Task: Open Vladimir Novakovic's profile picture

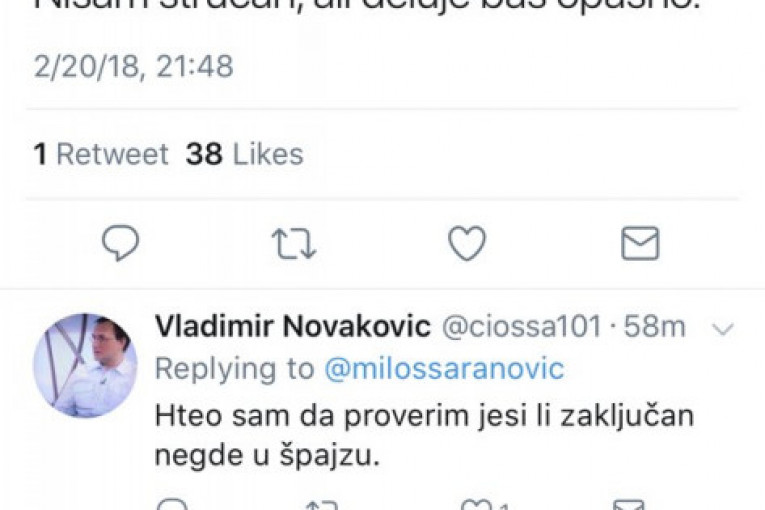Action: tap(85, 365)
